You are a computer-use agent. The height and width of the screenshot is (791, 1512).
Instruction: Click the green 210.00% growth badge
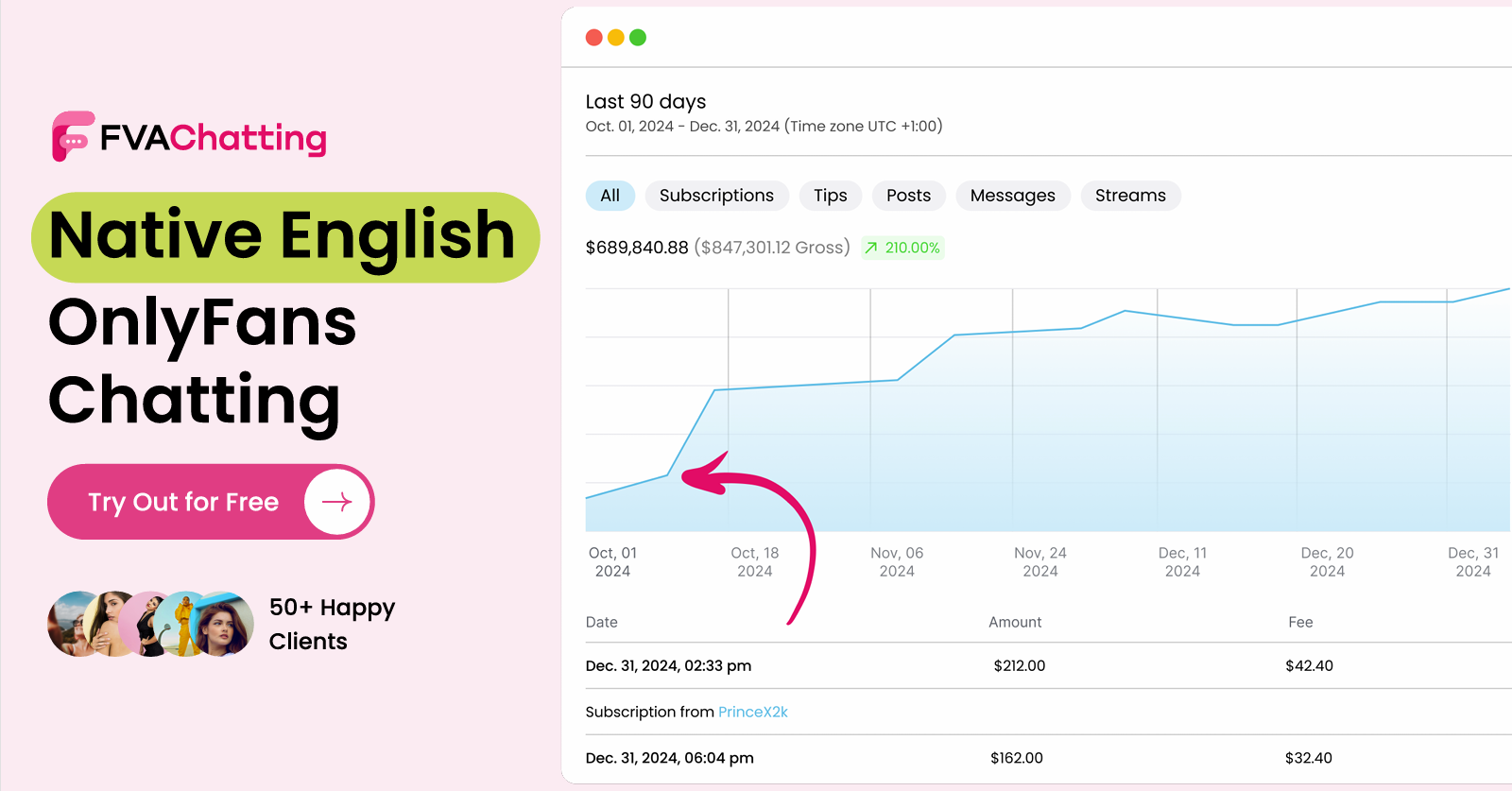(902, 248)
